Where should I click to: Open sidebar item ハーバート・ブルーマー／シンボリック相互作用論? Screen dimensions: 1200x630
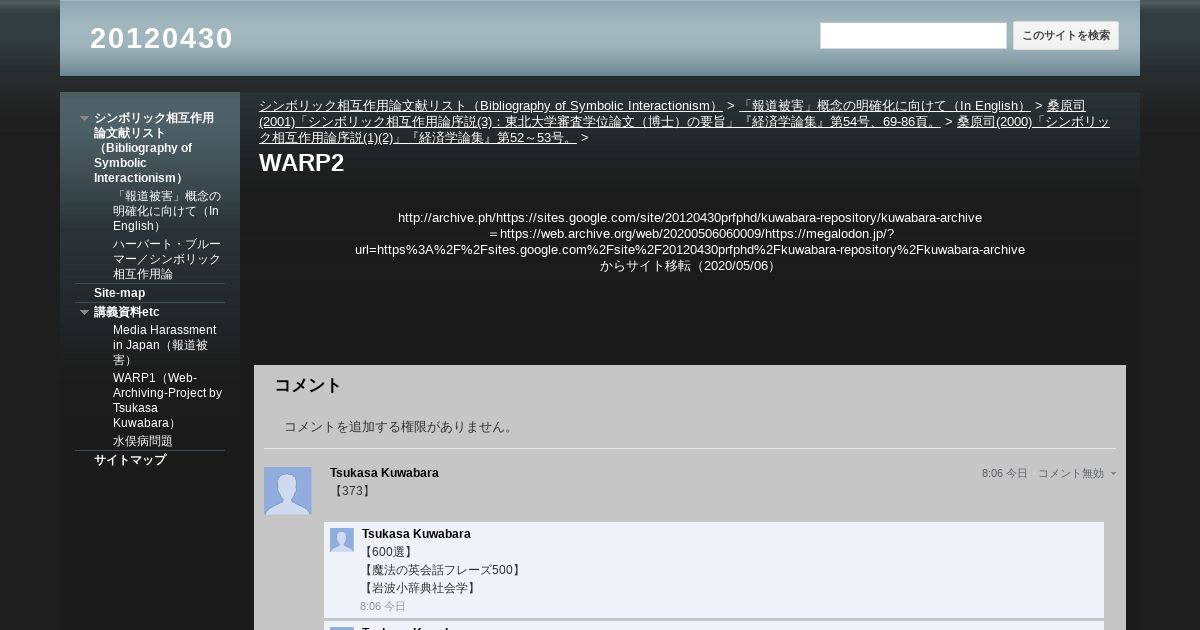(167, 259)
